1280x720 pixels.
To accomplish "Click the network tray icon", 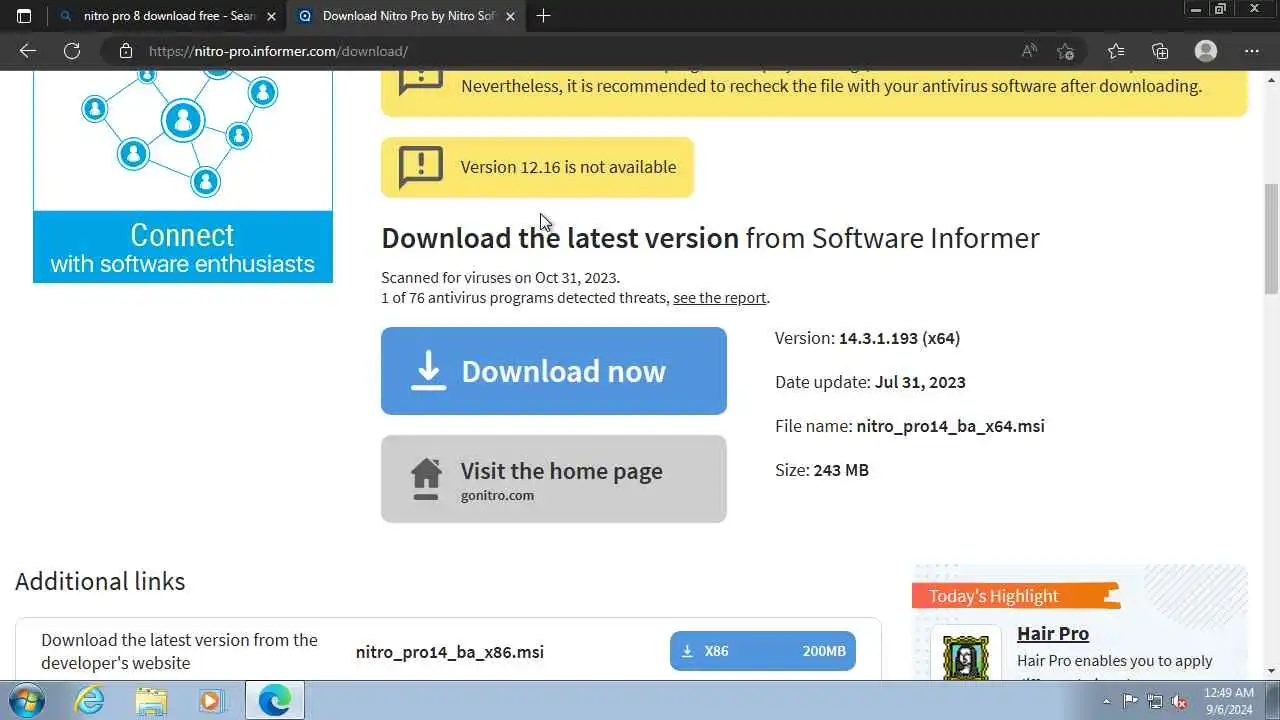I will (1155, 701).
